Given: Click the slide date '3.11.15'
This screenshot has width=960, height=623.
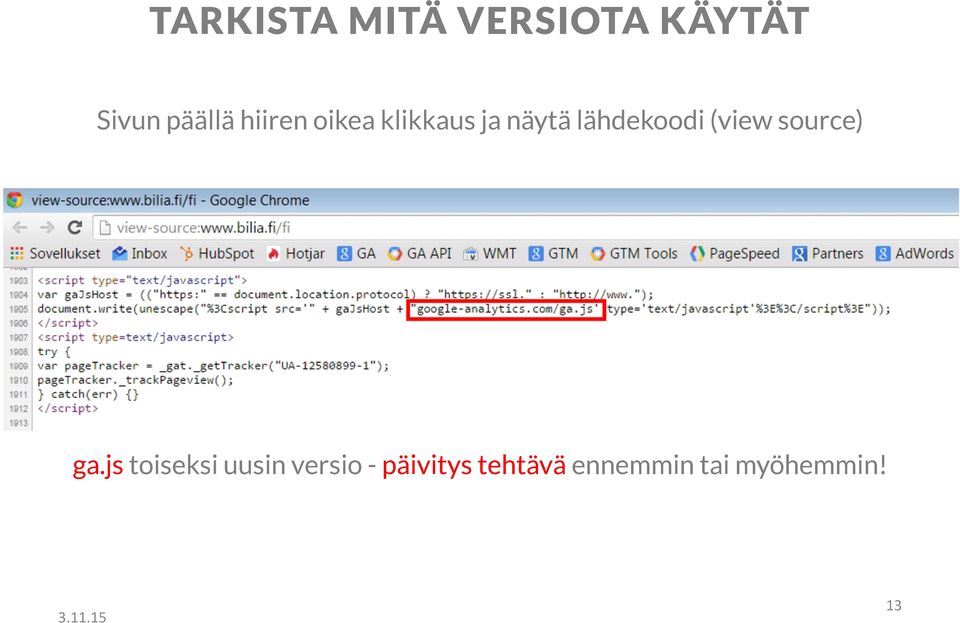Looking at the screenshot, I should 82,617.
